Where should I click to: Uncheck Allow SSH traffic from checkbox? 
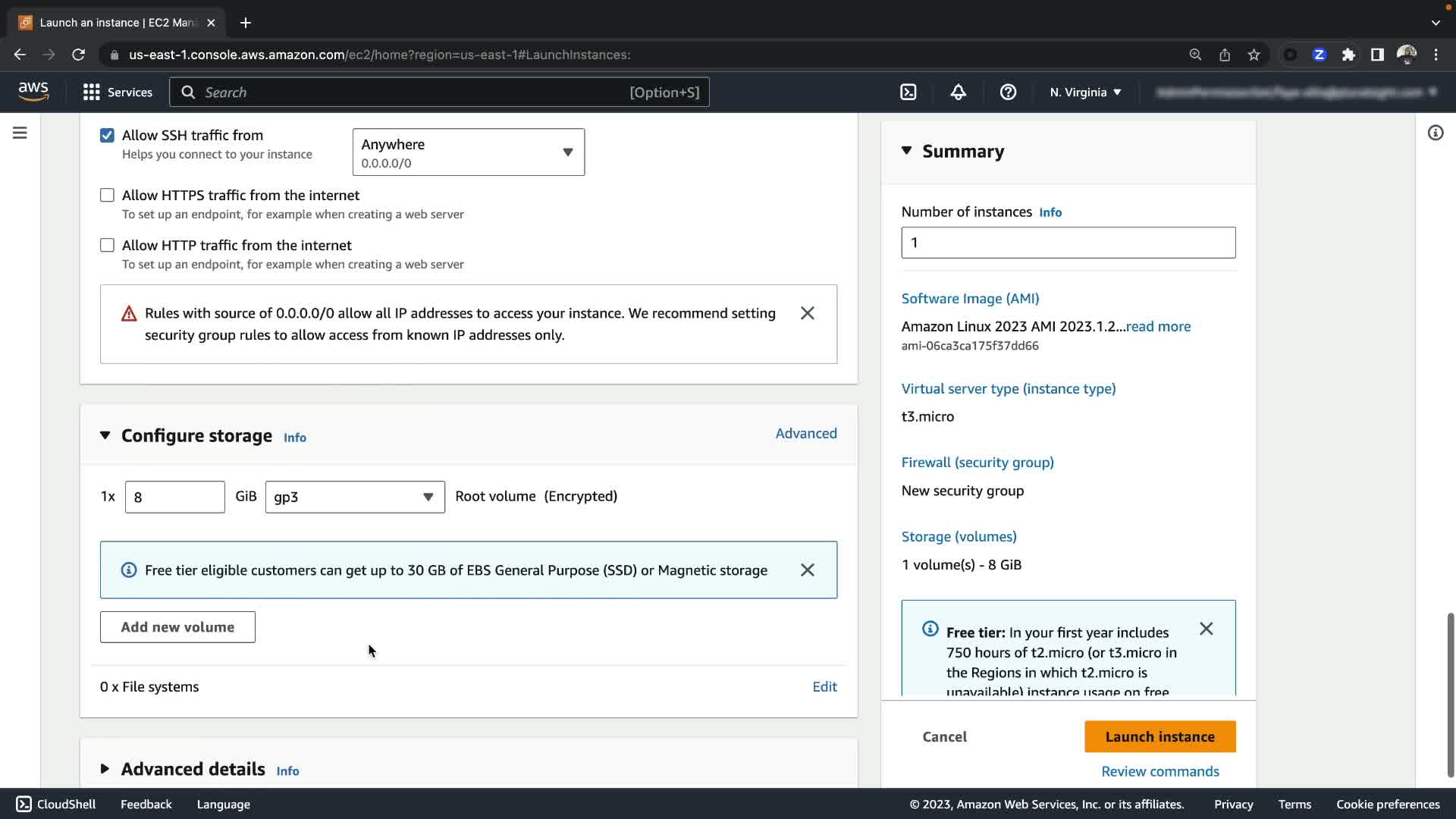click(x=107, y=136)
